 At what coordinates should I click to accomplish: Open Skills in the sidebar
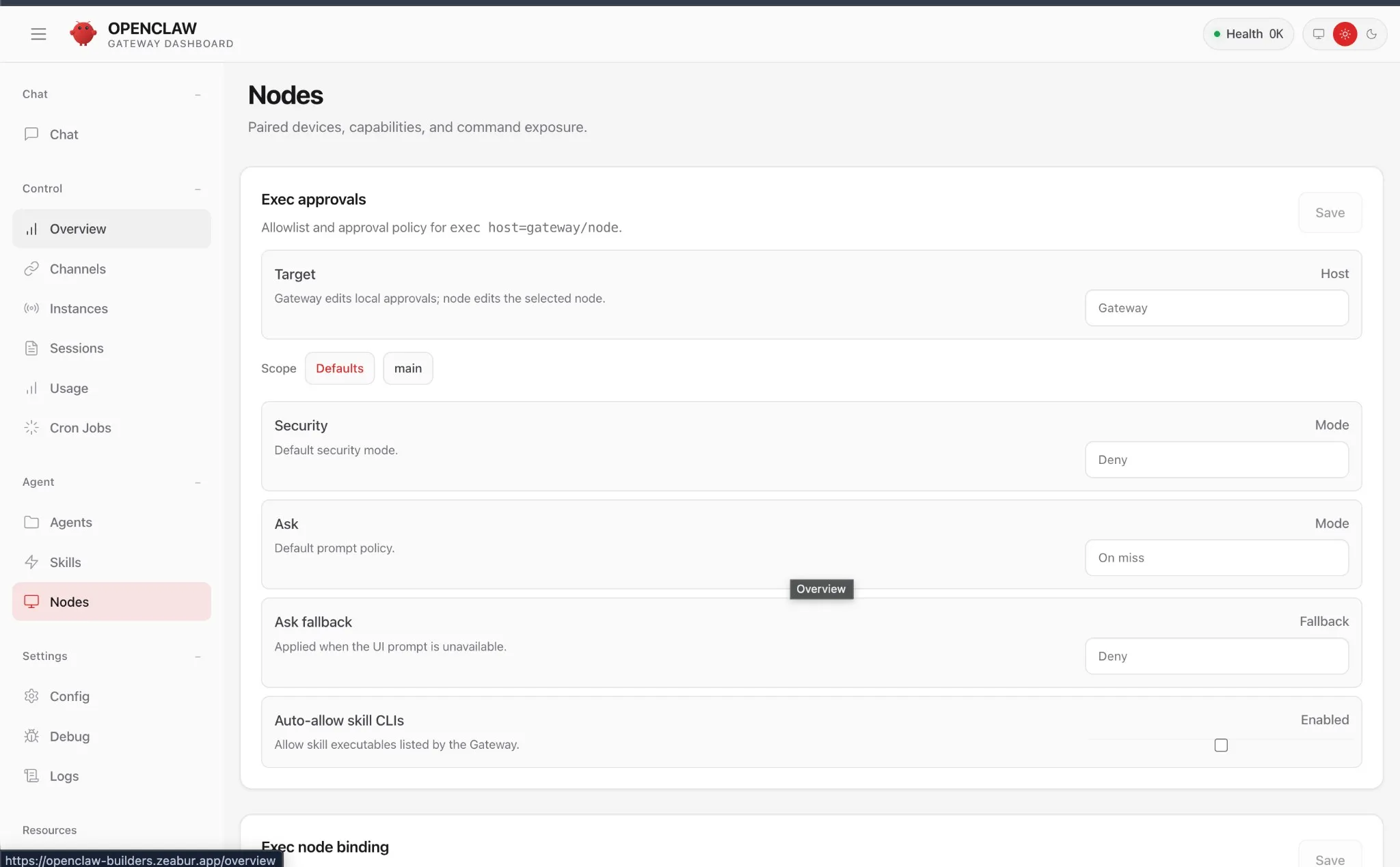pyautogui.click(x=111, y=562)
